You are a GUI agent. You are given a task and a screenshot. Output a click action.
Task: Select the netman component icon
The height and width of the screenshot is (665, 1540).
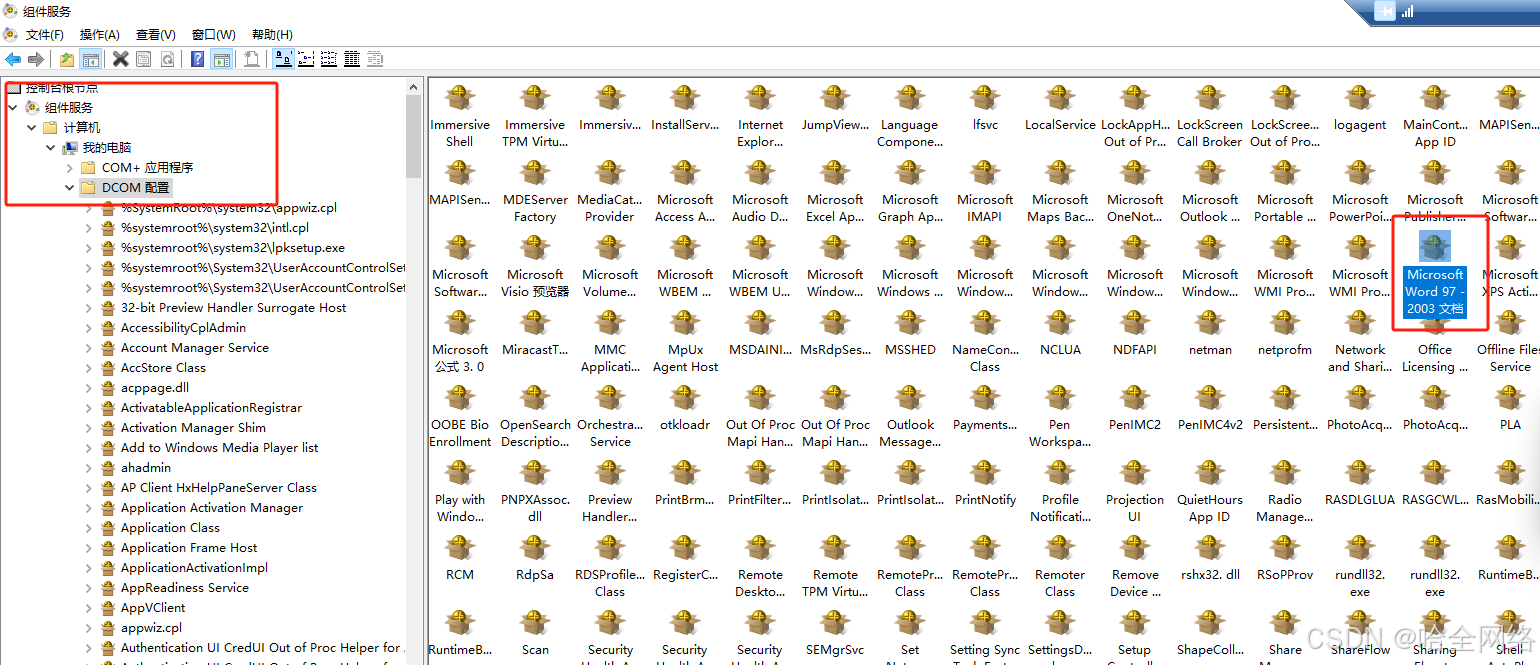click(1210, 333)
